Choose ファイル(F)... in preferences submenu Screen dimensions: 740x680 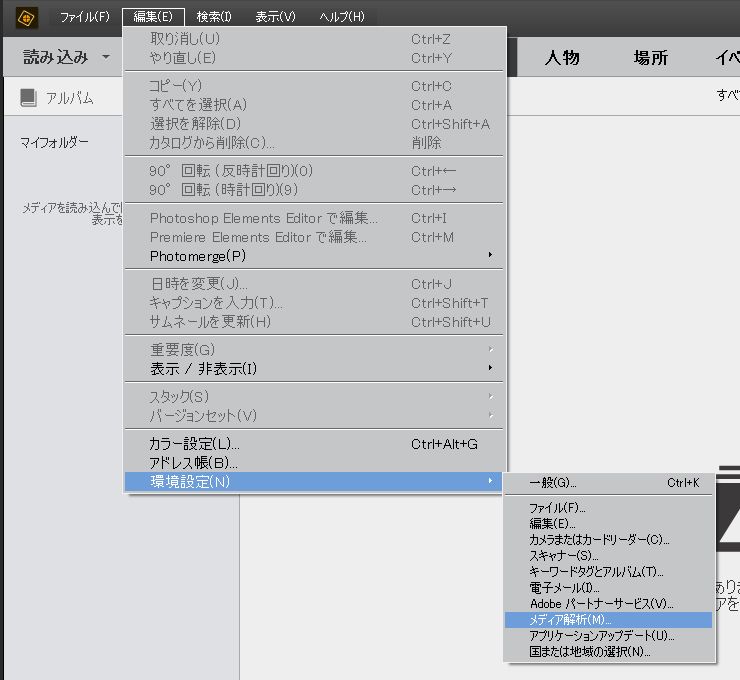pos(609,508)
